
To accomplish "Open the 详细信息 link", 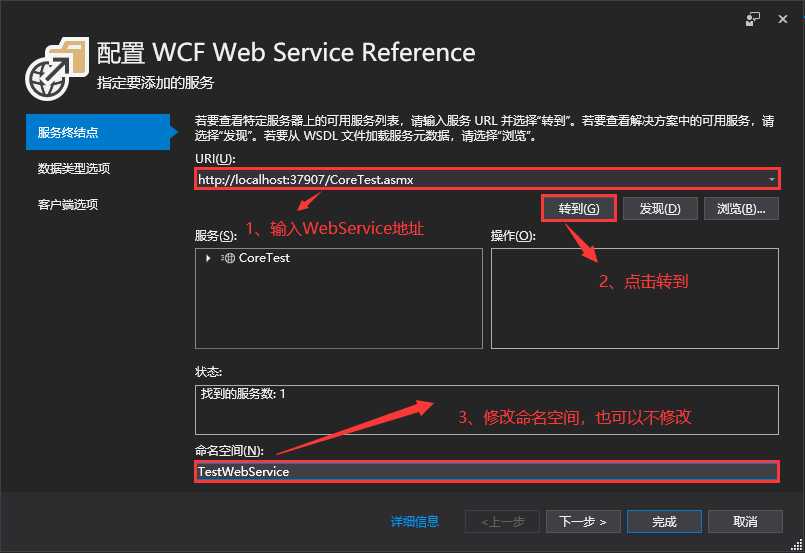I will [415, 522].
